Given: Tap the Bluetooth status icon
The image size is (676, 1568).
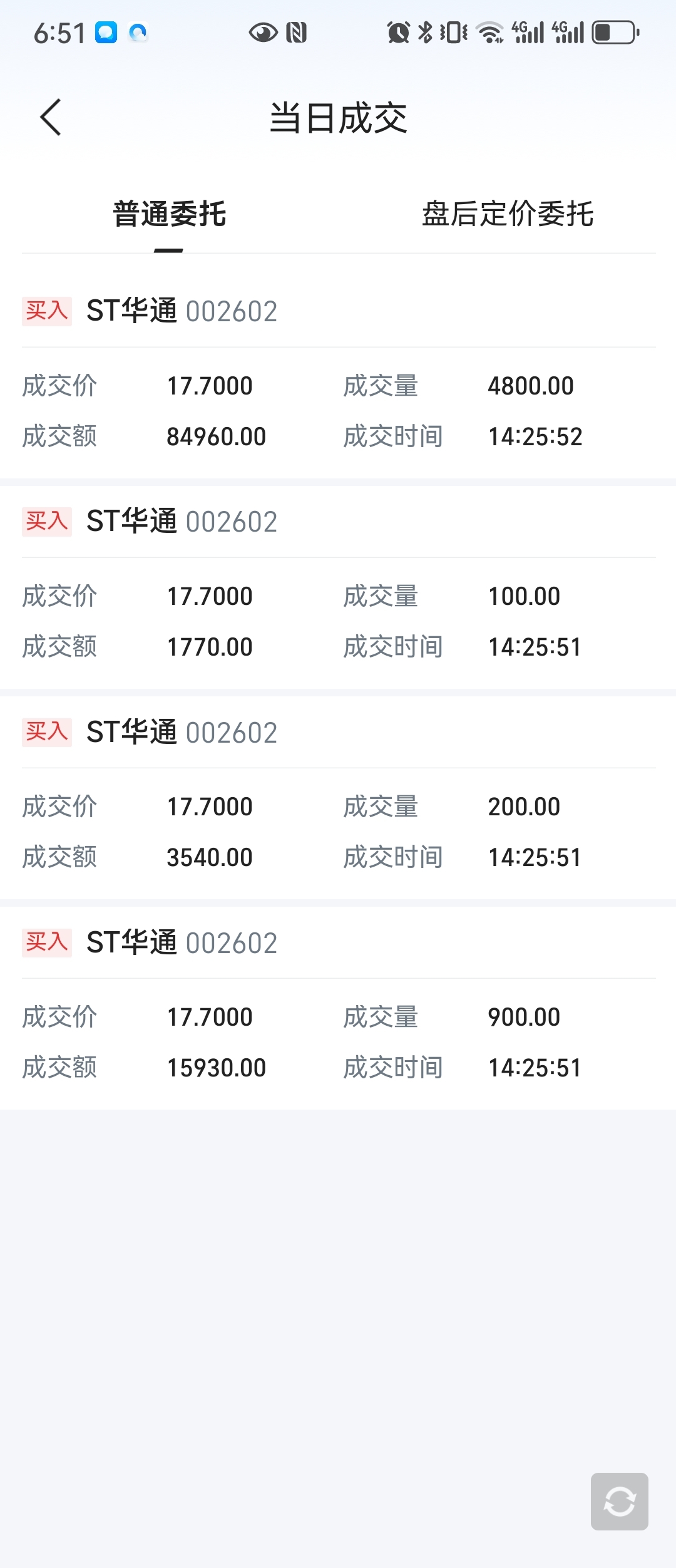Looking at the screenshot, I should pyautogui.click(x=425, y=33).
